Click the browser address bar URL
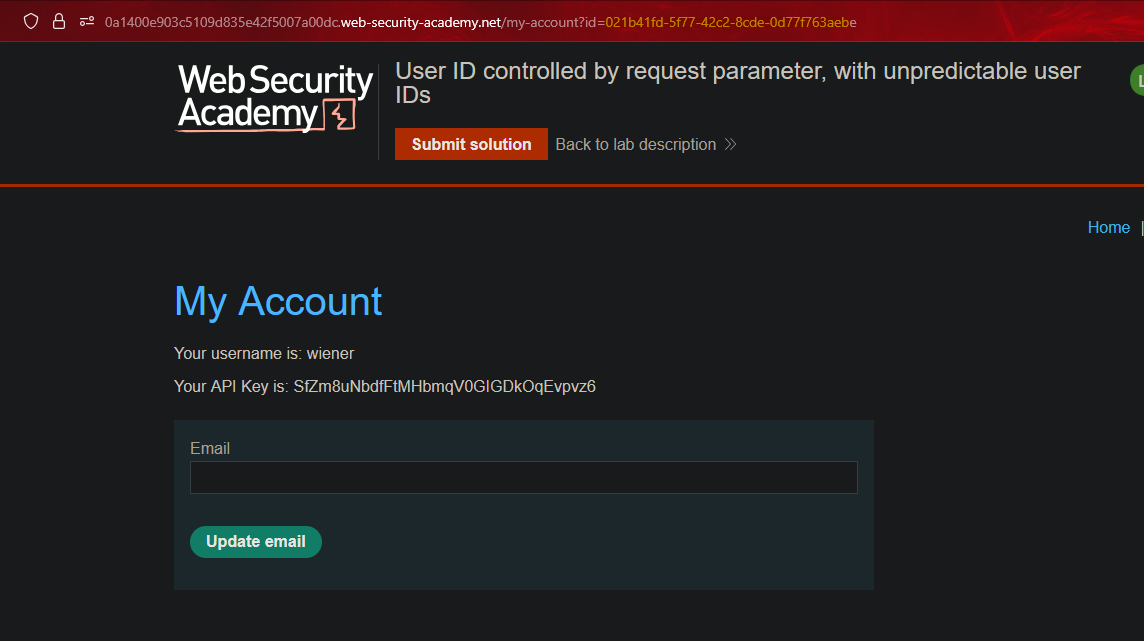The width and height of the screenshot is (1144, 641). click(x=480, y=21)
